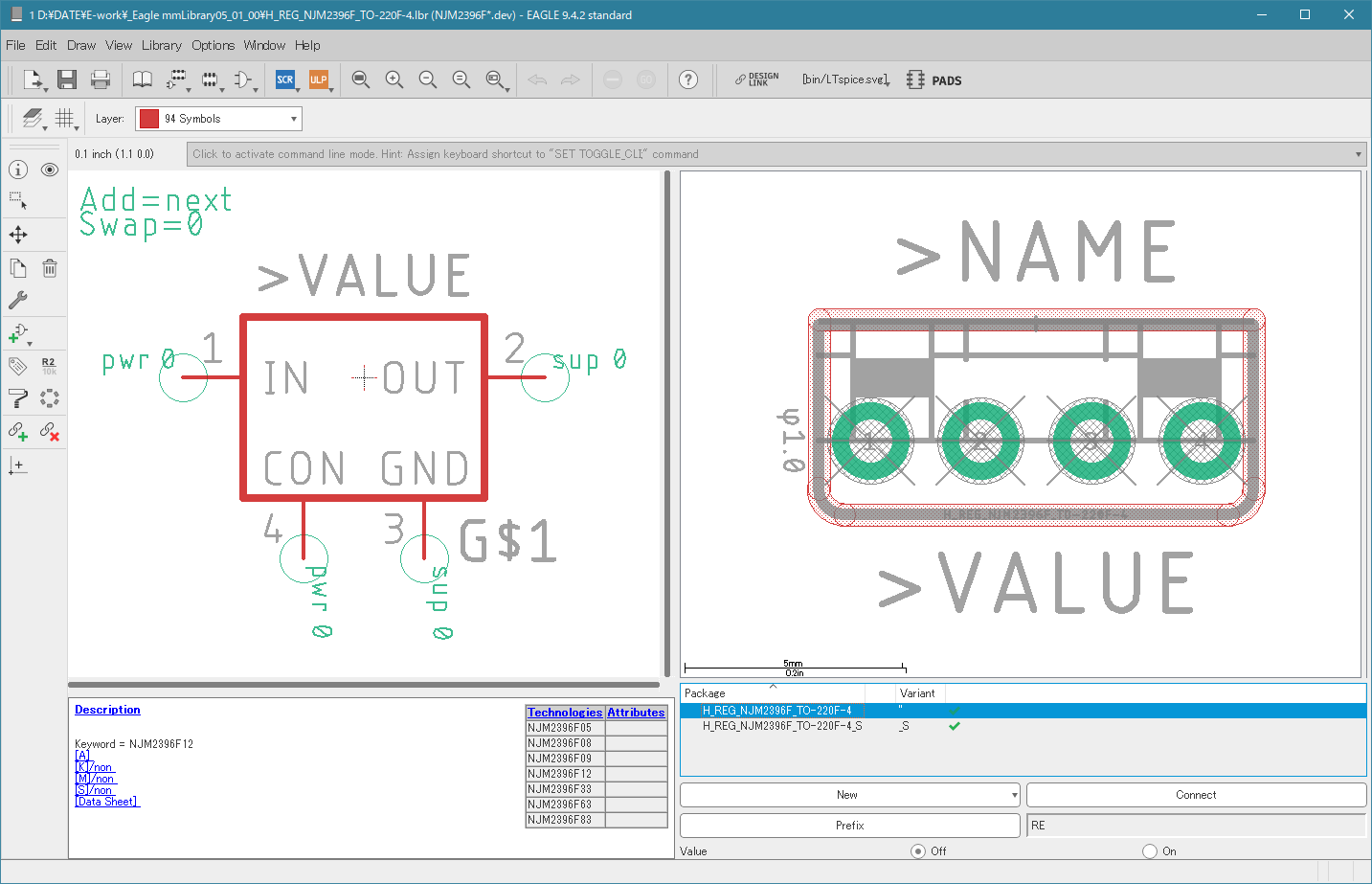Image resolution: width=1372 pixels, height=884 pixels.
Task: Open the File menu
Action: (x=15, y=45)
